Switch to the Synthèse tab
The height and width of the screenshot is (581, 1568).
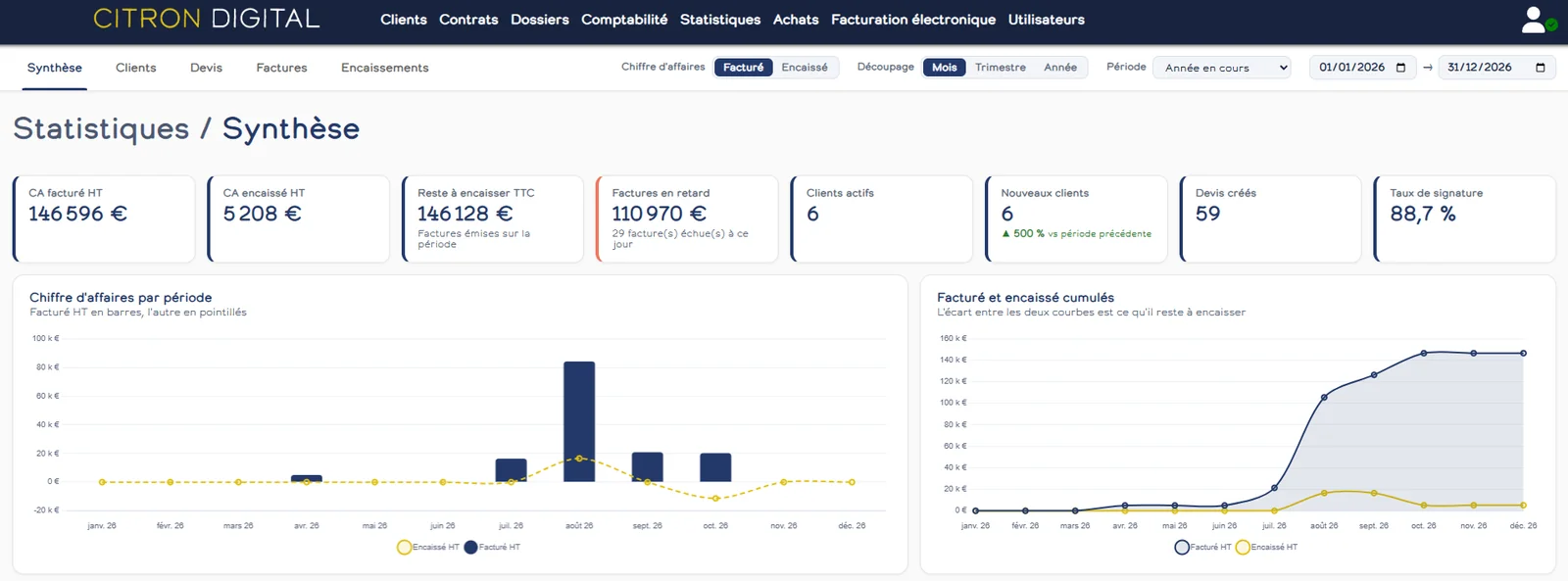(x=55, y=68)
